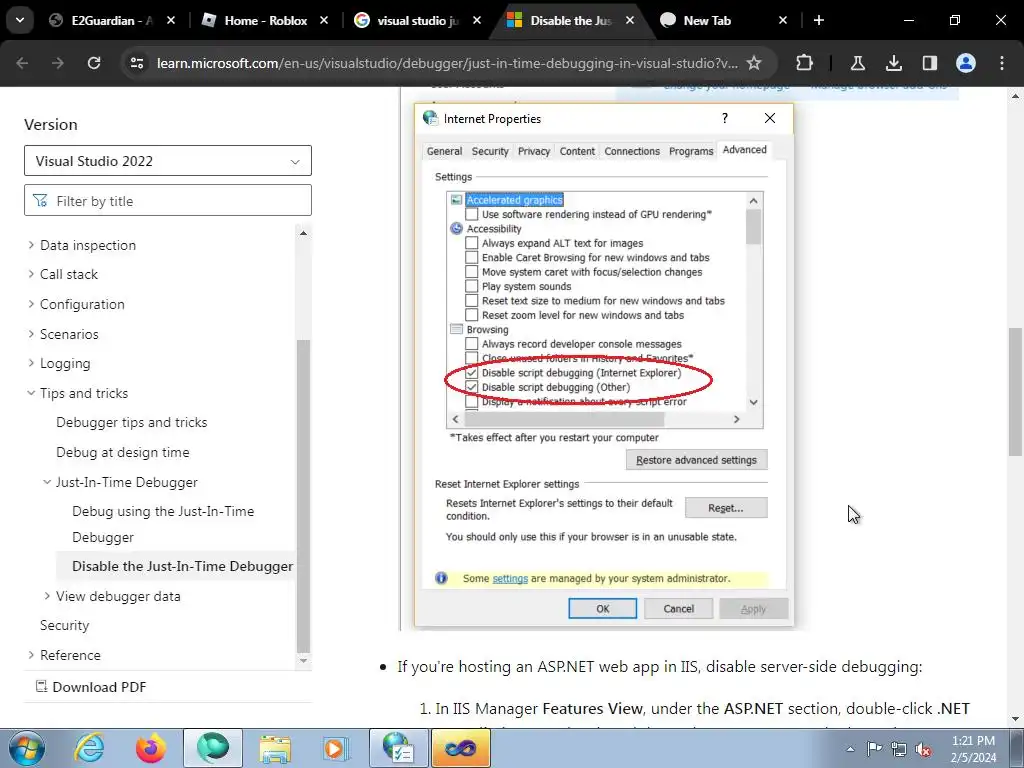Click the Internet Properties help question mark
This screenshot has width=1024, height=768.
(724, 118)
